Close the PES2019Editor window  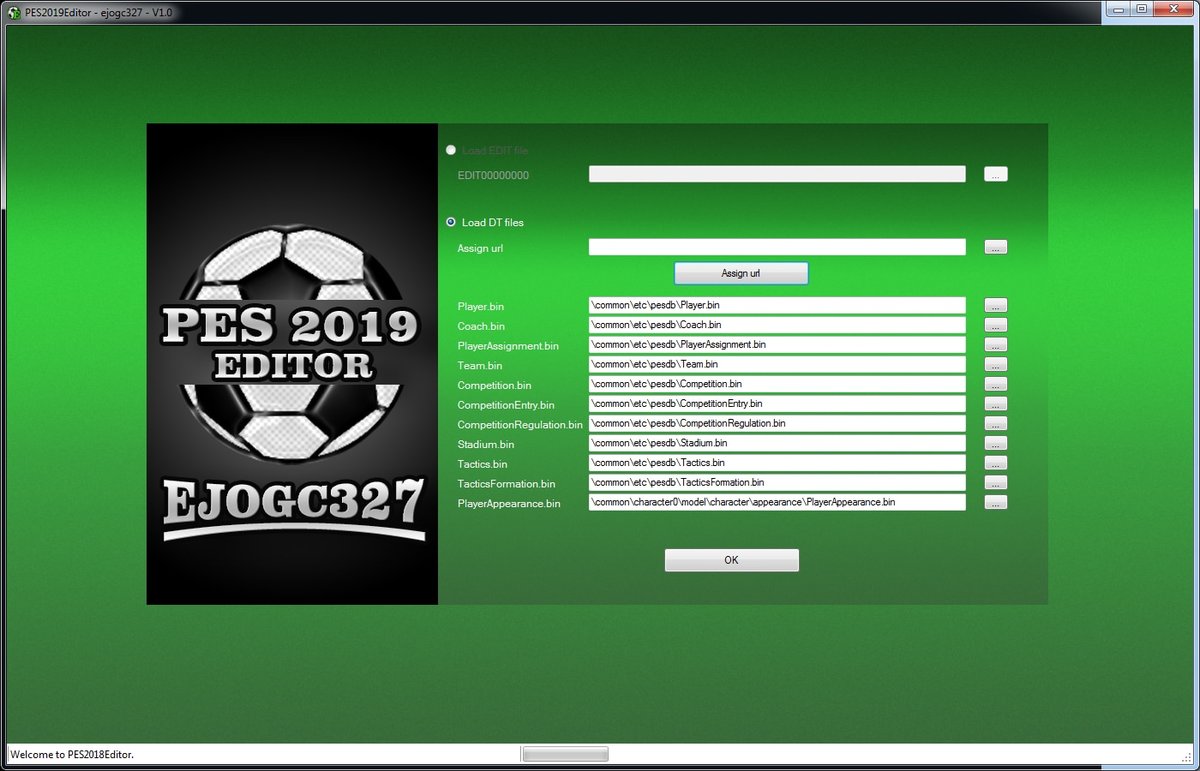pyautogui.click(x=1176, y=9)
